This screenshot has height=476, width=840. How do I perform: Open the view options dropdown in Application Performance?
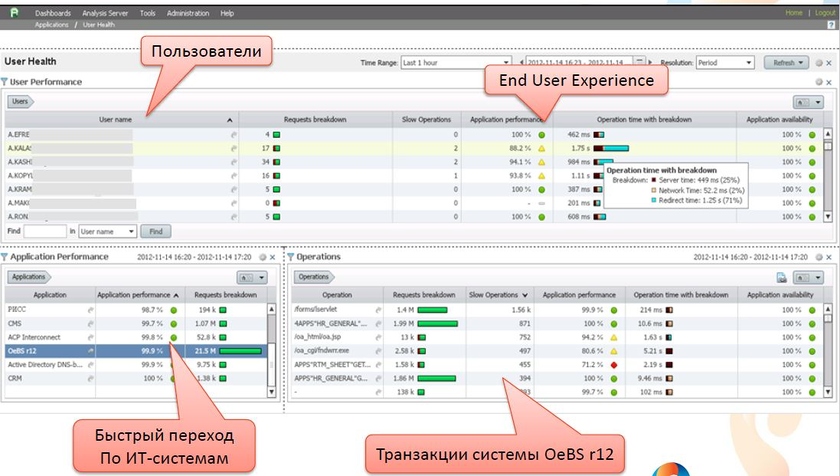(x=250, y=277)
